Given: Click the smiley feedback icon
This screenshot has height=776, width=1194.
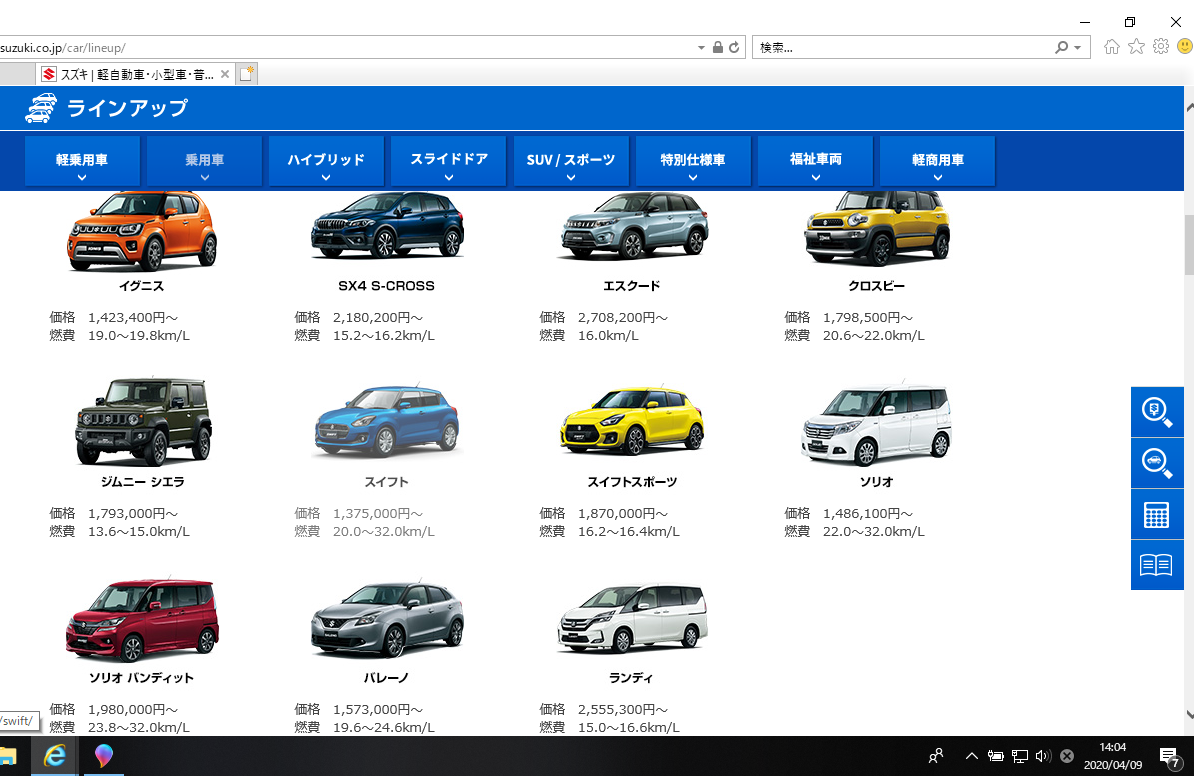Looking at the screenshot, I should (1185, 46).
